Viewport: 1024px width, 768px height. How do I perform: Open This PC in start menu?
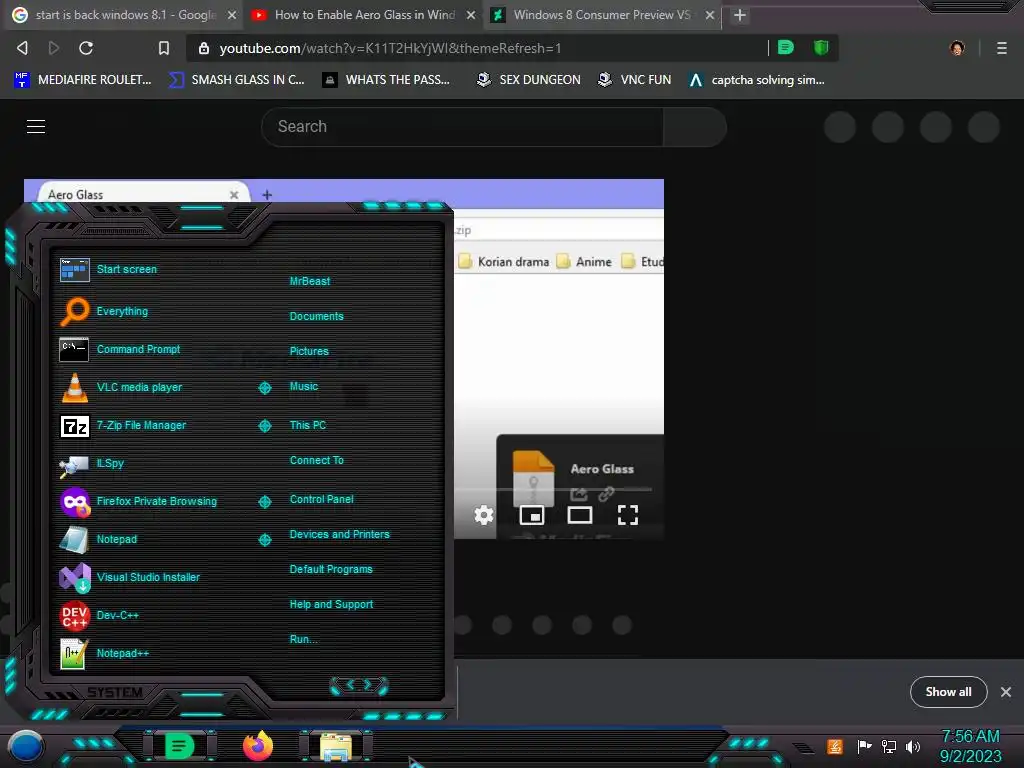308,425
